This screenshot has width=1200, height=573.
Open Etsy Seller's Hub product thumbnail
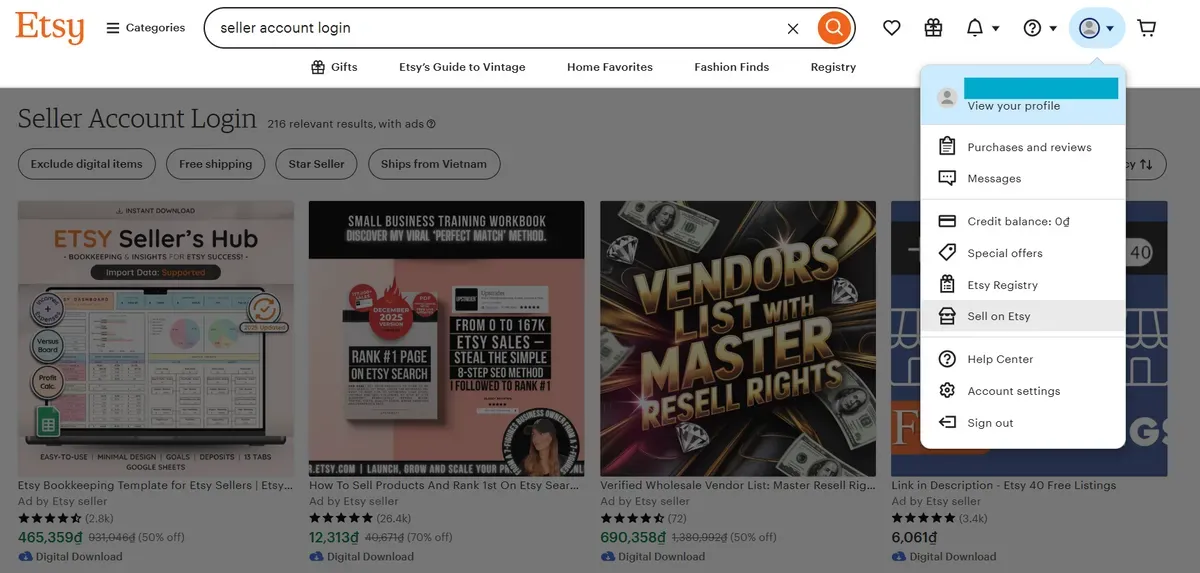click(156, 339)
